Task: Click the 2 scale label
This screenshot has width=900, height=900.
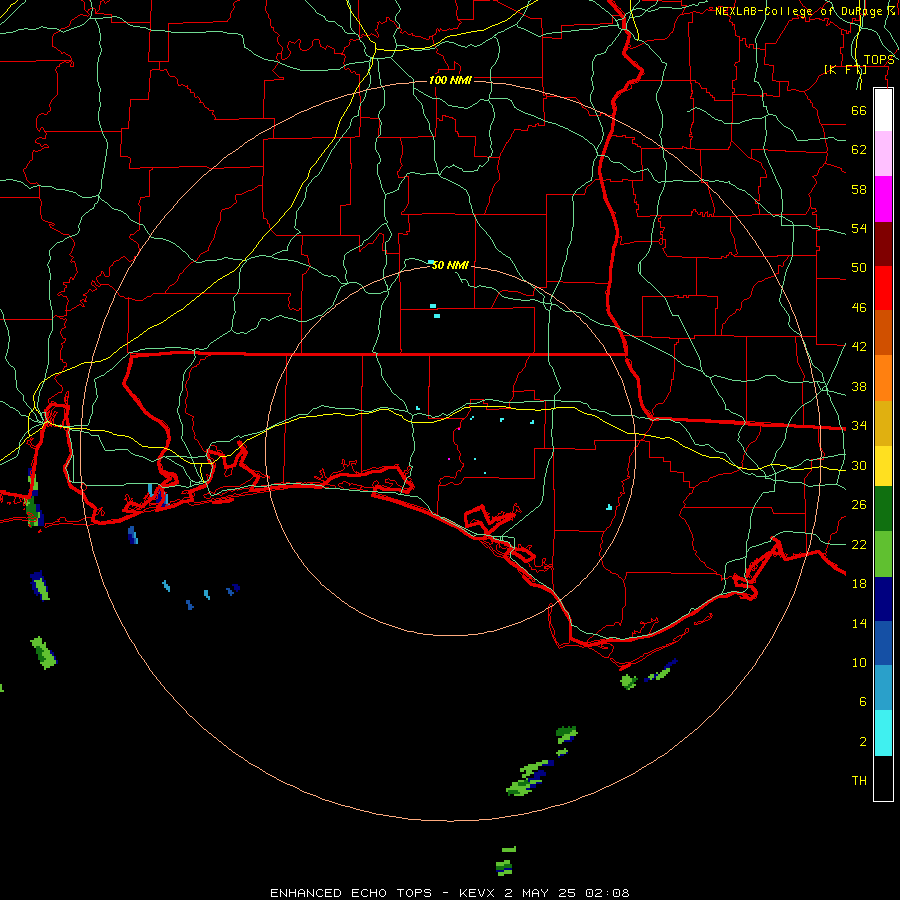Action: (x=863, y=741)
